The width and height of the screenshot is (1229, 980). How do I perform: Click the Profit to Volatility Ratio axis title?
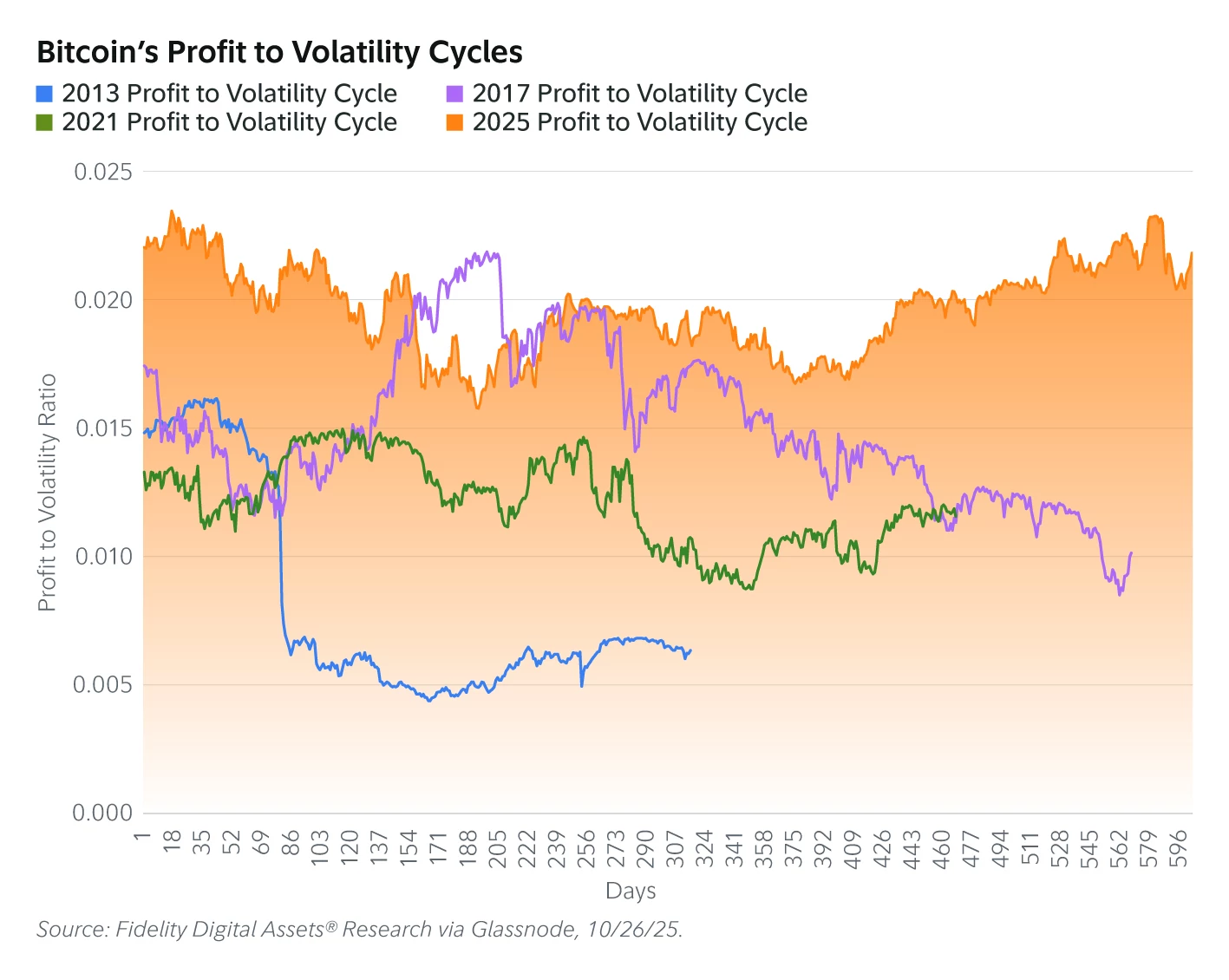click(x=47, y=493)
